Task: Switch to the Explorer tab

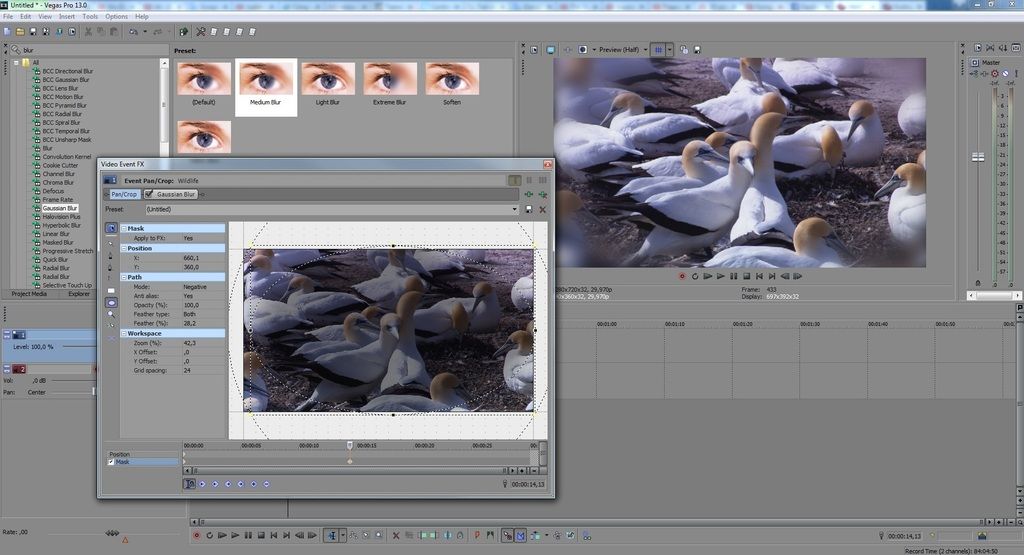Action: point(79,294)
